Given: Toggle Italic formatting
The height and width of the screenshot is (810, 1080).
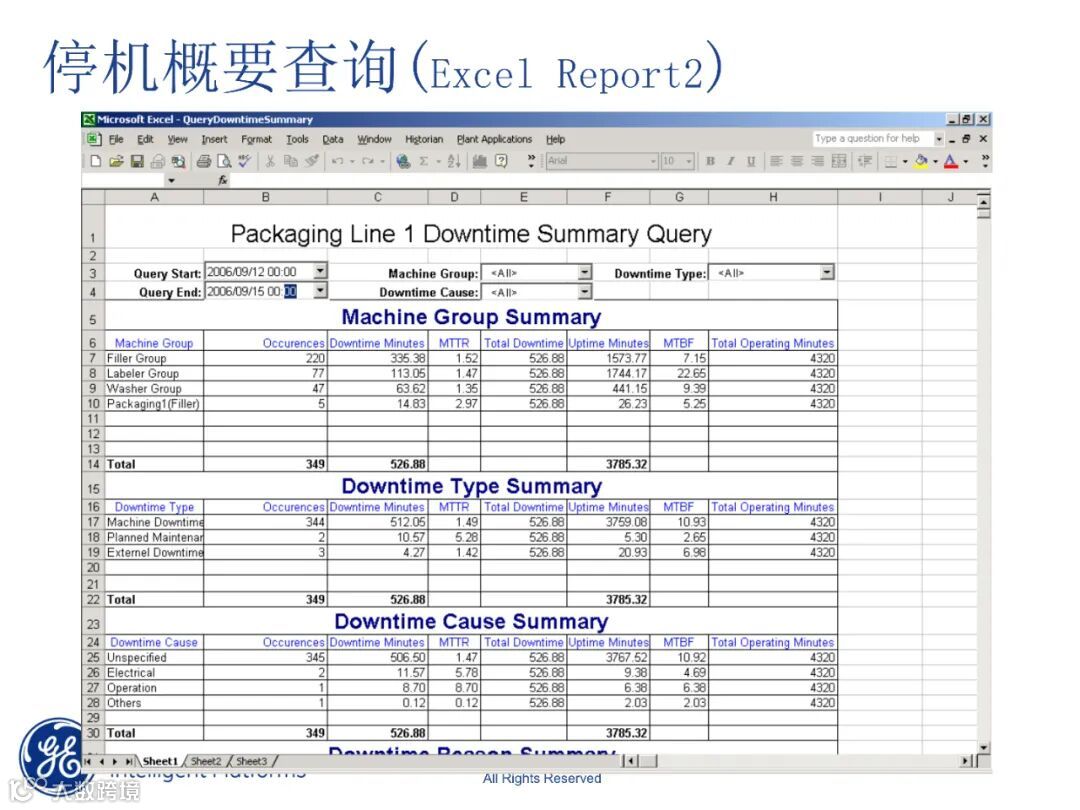Looking at the screenshot, I should pyautogui.click(x=731, y=161).
